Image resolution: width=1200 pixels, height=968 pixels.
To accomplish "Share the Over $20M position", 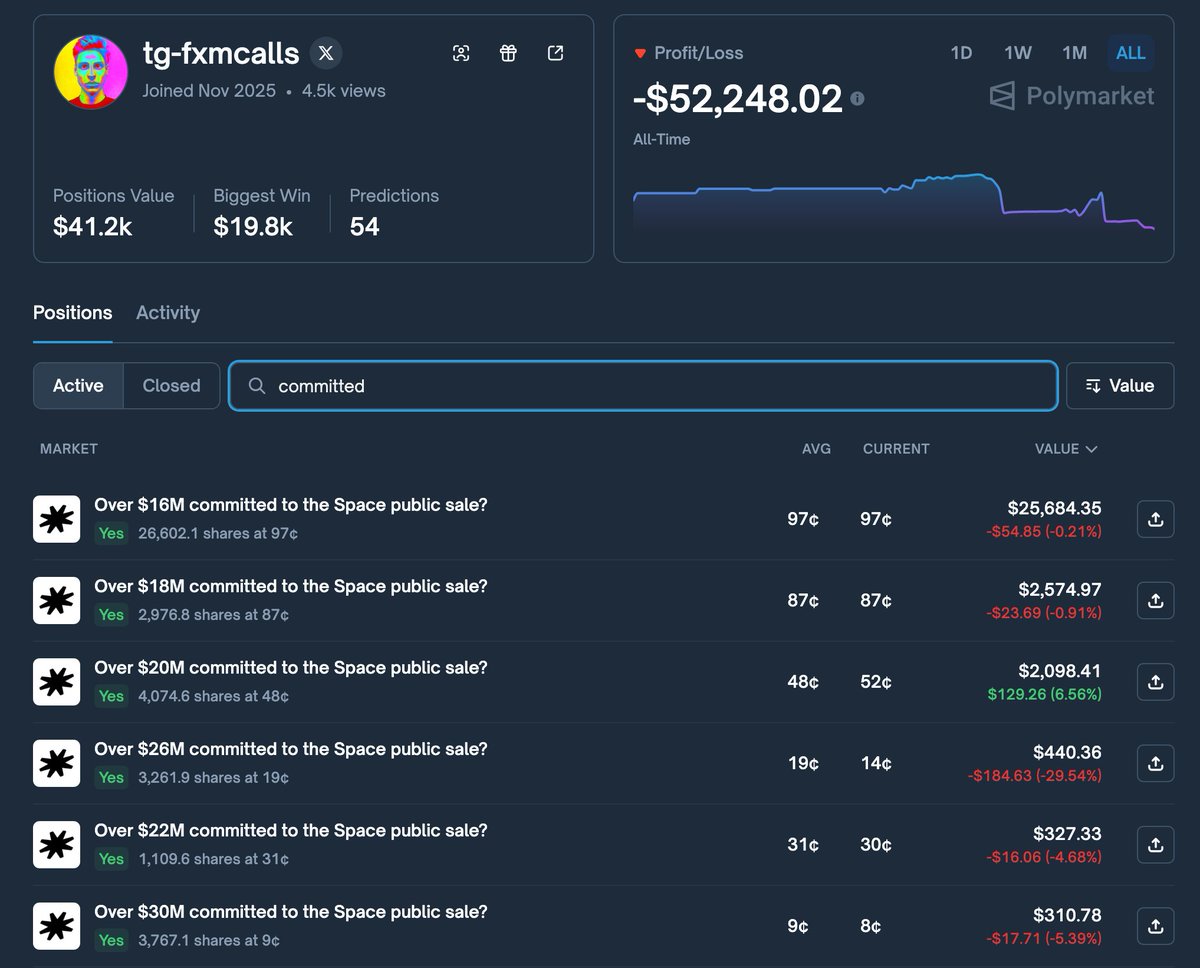I will tap(1155, 682).
